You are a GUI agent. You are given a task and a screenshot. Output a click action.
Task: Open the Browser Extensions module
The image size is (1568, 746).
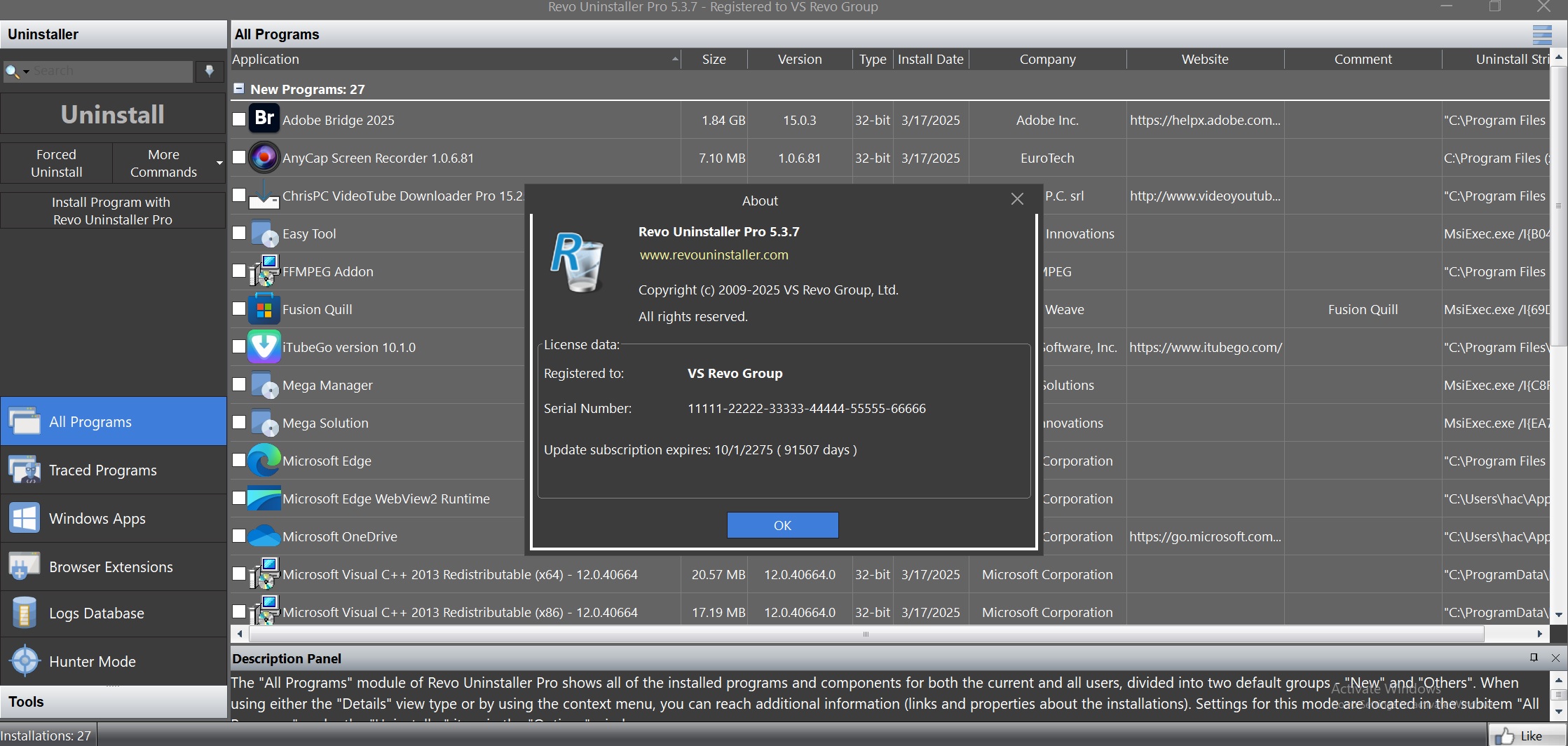click(114, 567)
